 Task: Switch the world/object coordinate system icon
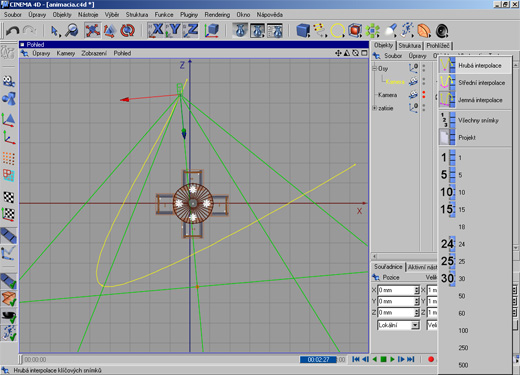click(212, 31)
